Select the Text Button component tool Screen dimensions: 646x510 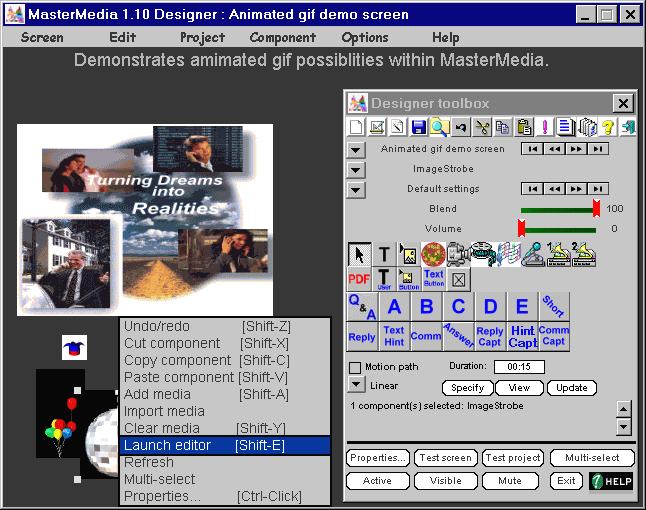click(x=434, y=279)
